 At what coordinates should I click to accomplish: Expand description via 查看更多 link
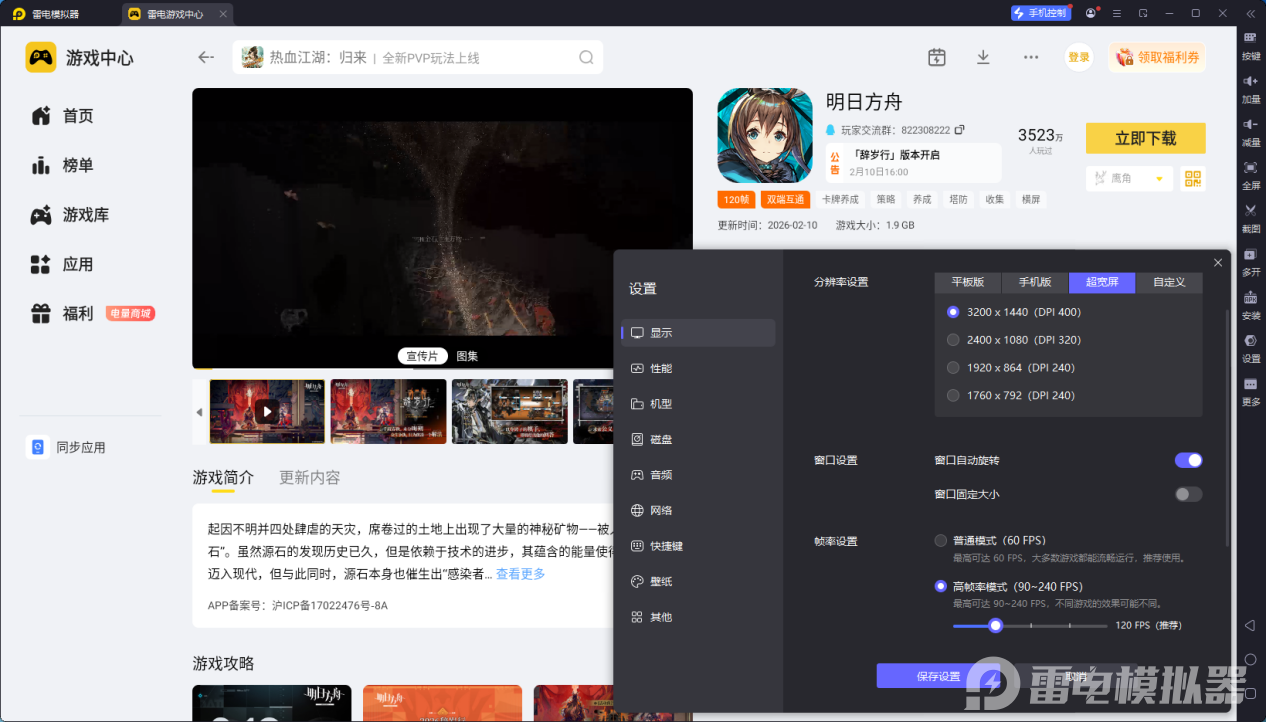520,574
